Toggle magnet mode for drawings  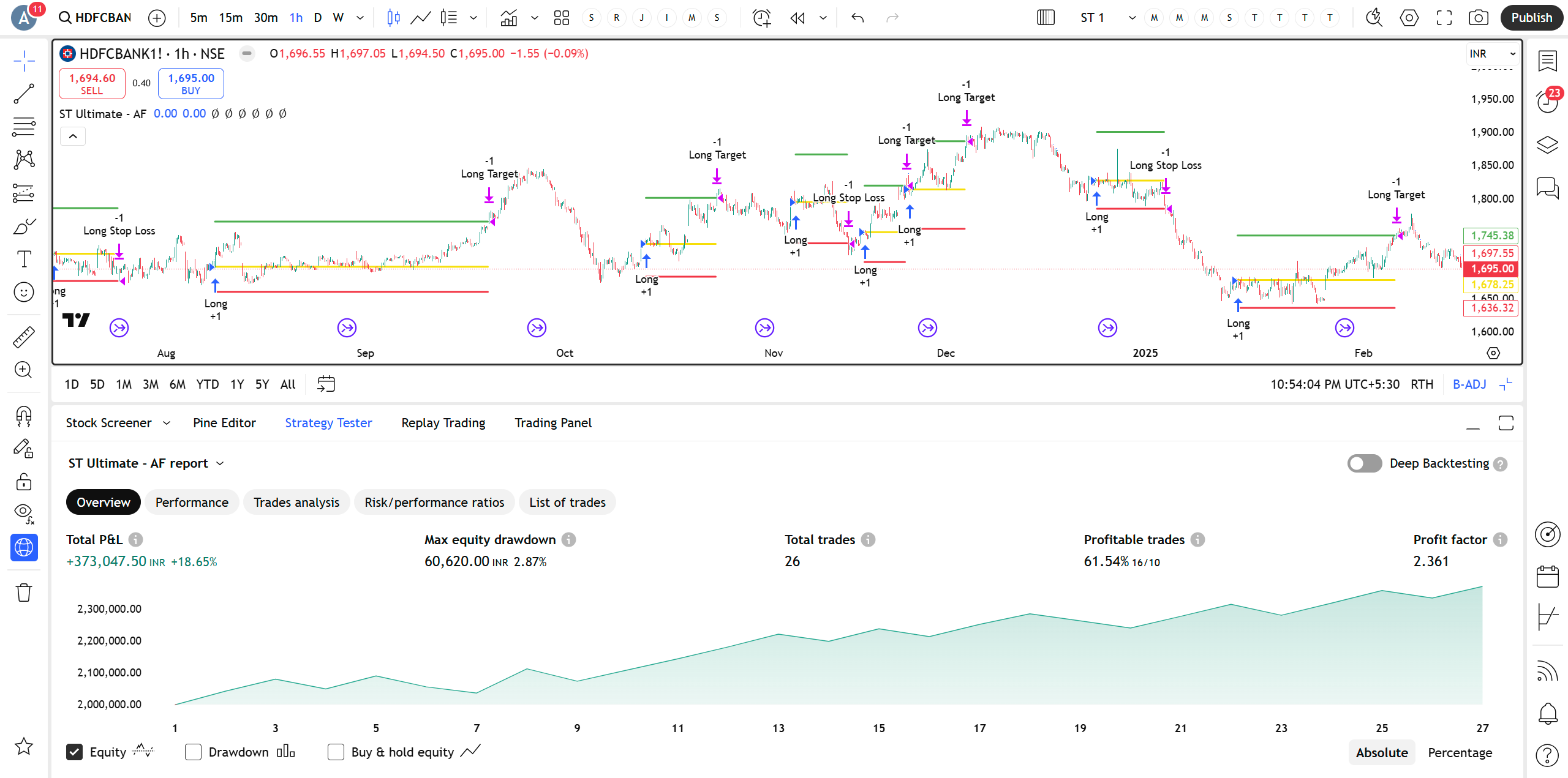tap(24, 416)
